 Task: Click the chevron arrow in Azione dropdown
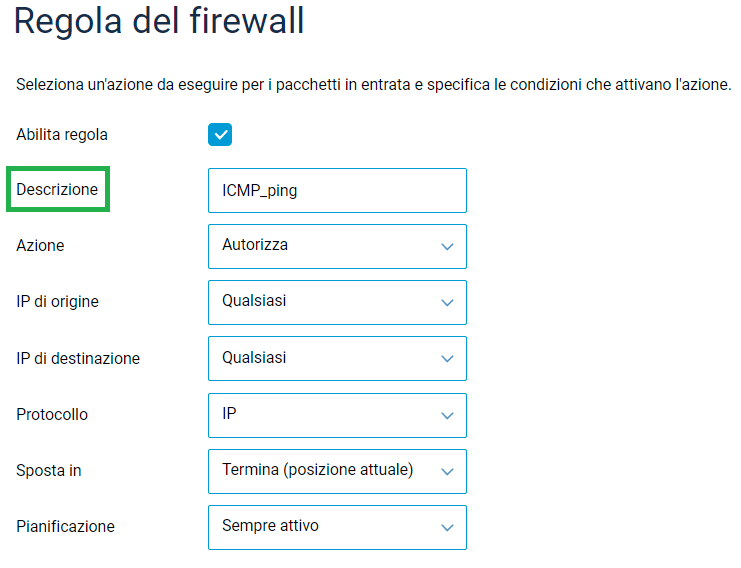click(x=447, y=246)
